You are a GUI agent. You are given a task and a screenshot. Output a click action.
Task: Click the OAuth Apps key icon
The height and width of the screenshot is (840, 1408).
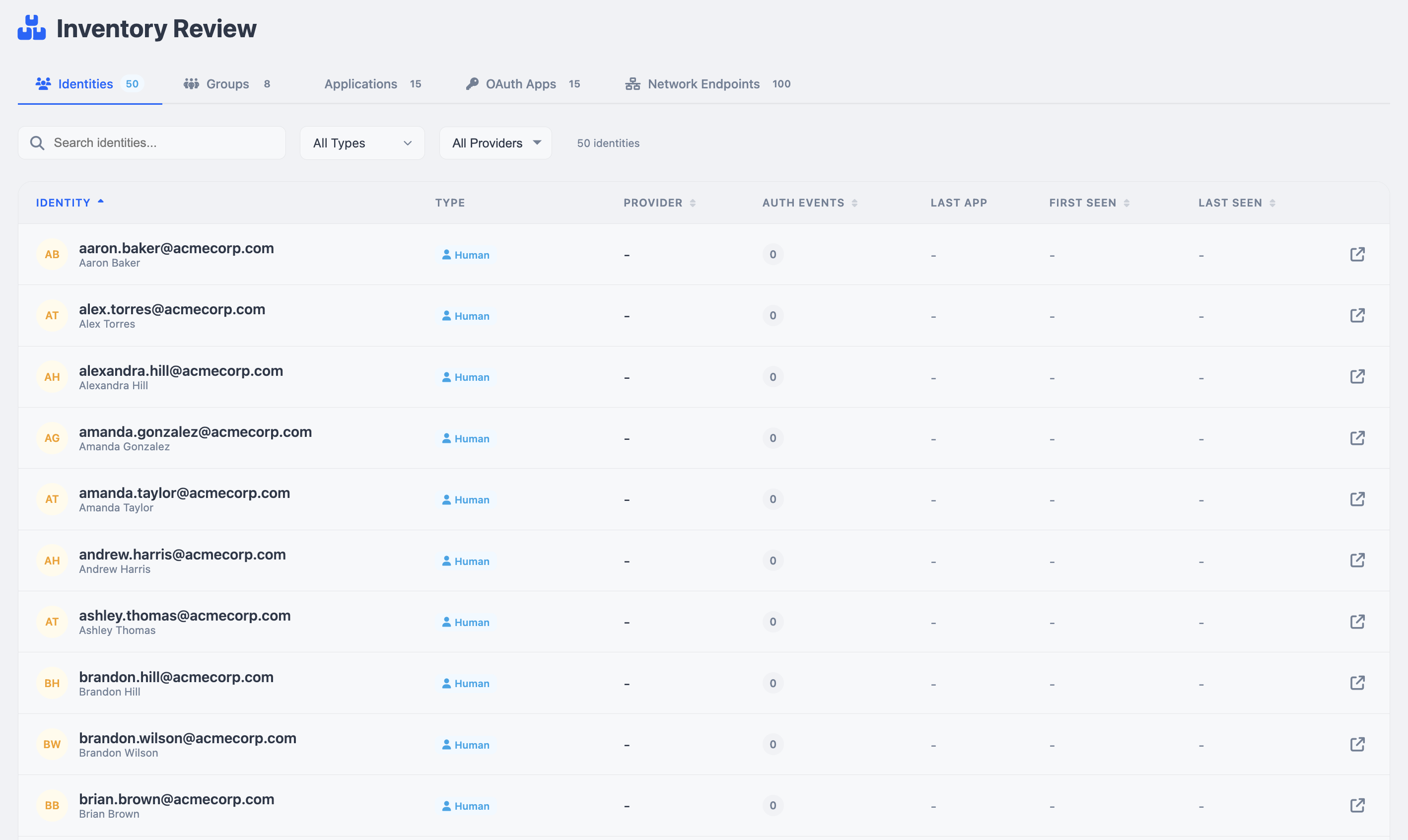[472, 83]
